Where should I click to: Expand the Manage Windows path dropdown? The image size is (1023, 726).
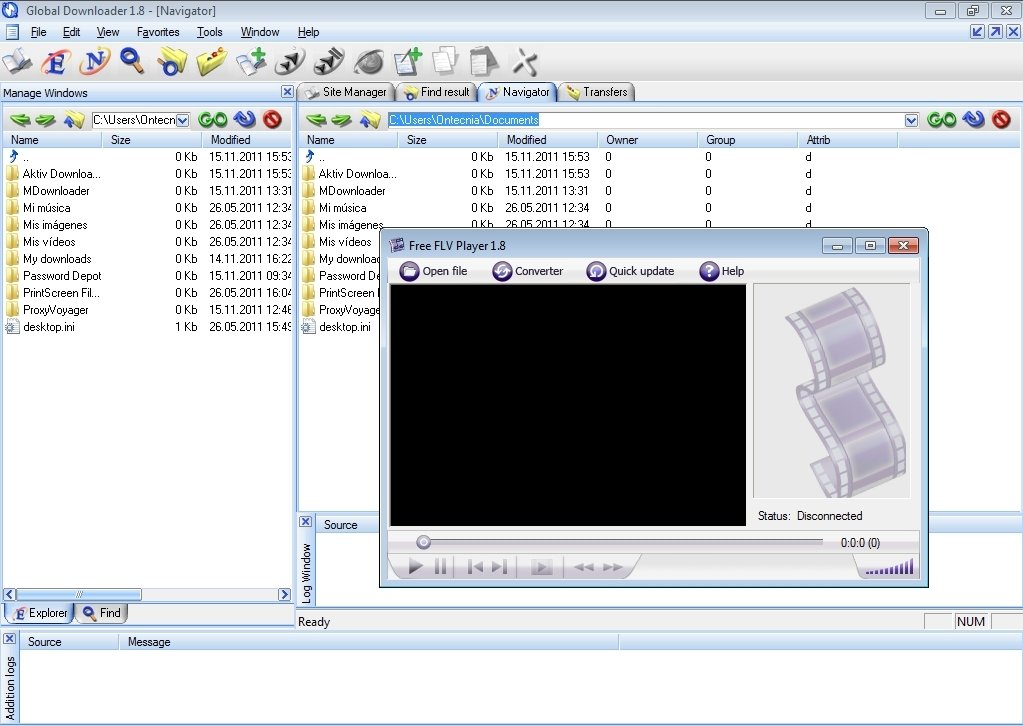click(183, 120)
